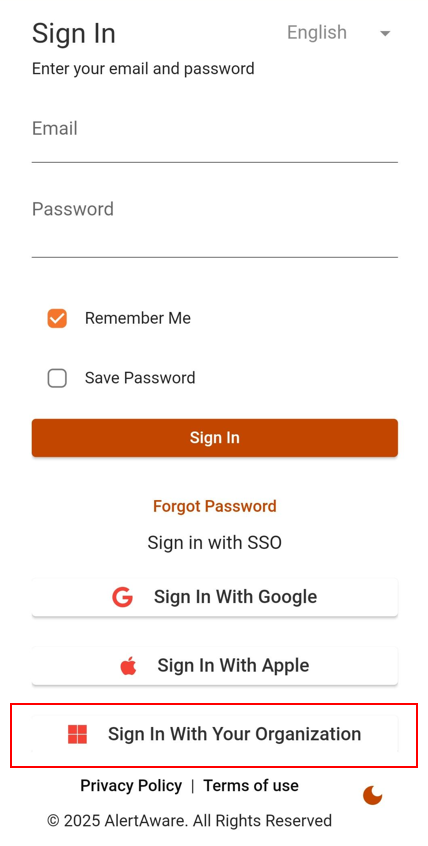The height and width of the screenshot is (846, 428).
Task: Click the Apple logo icon
Action: (x=128, y=666)
